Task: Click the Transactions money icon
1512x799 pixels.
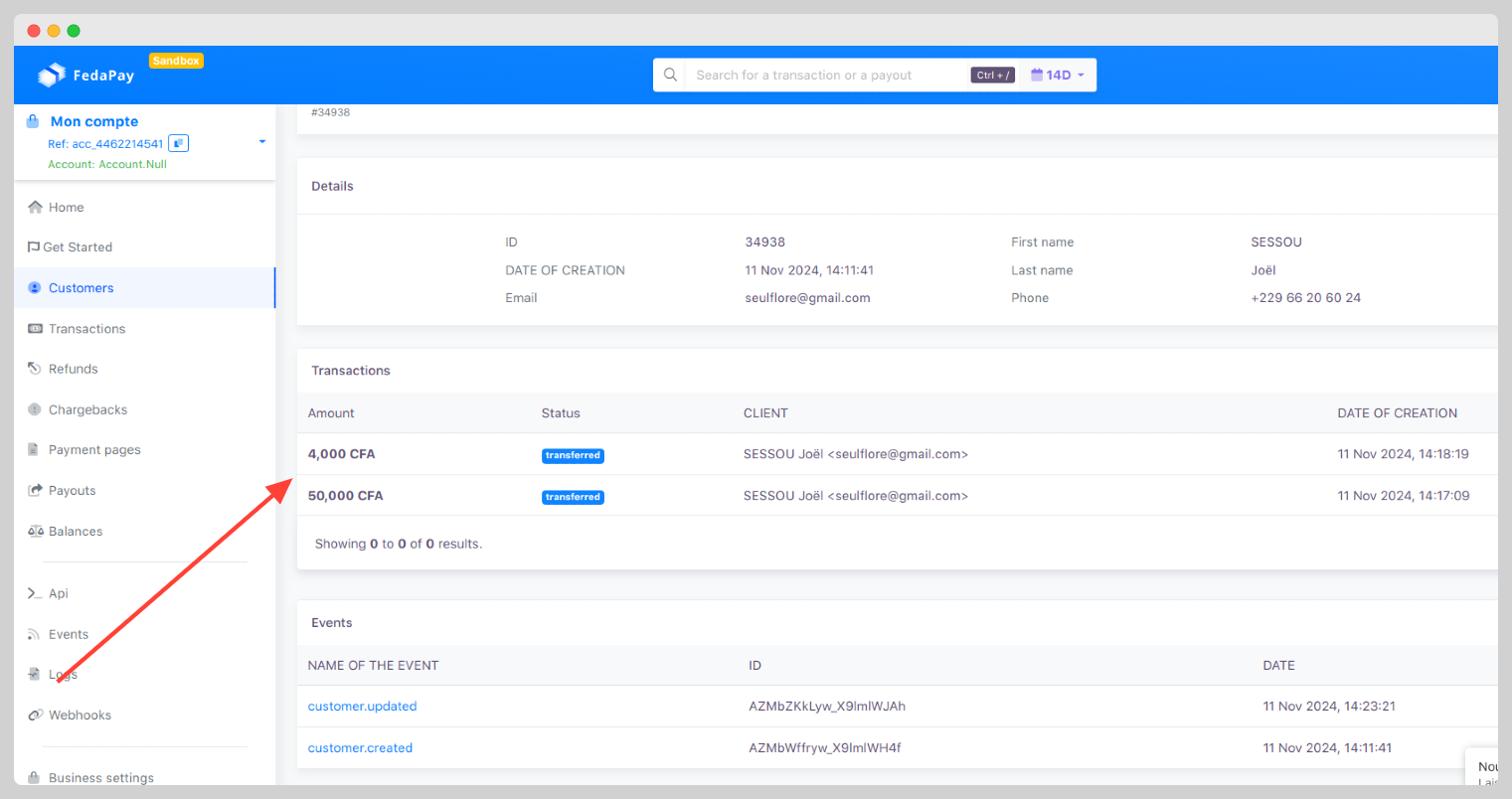Action: tap(35, 329)
